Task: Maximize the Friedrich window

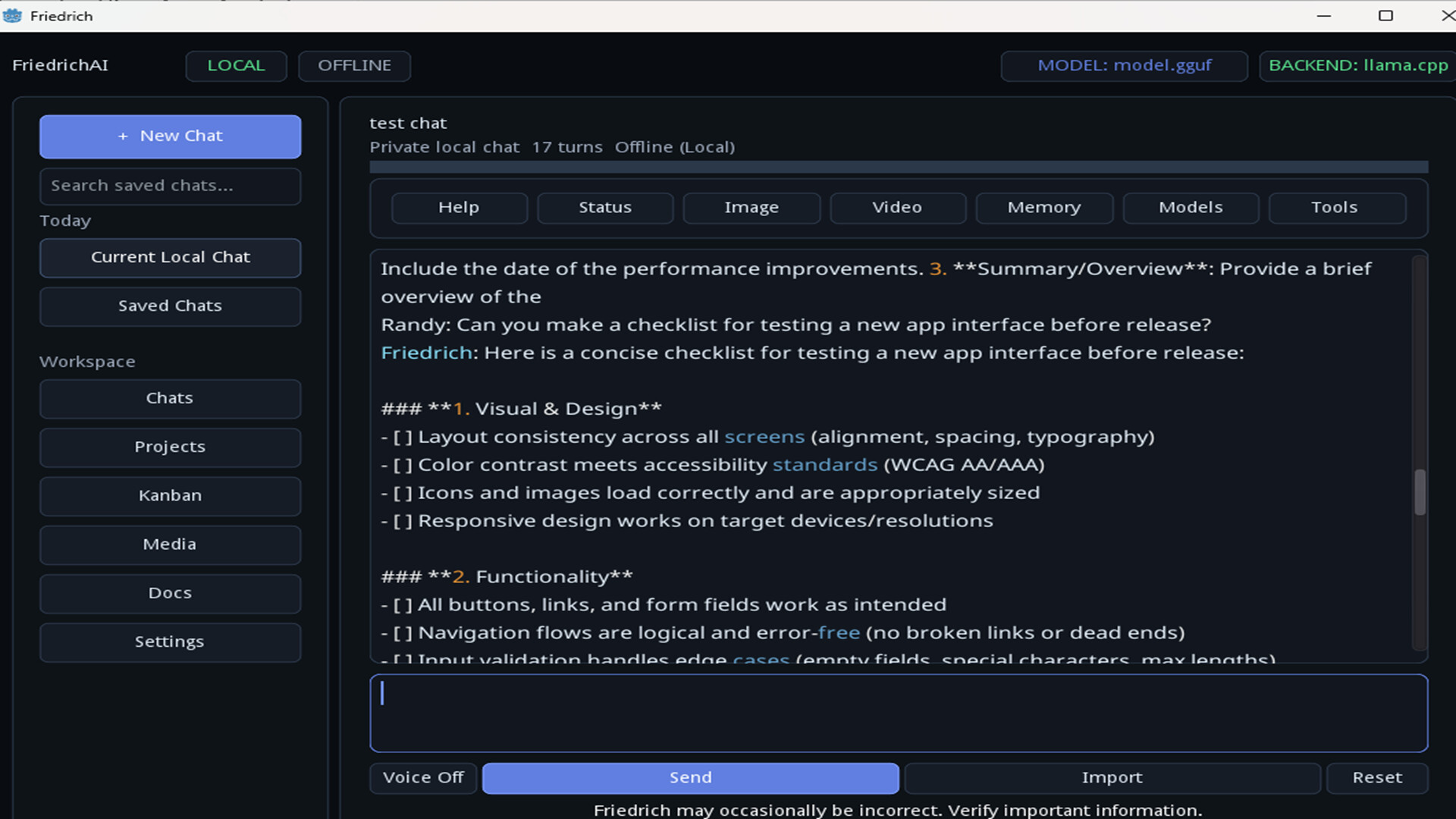Action: 1385,16
